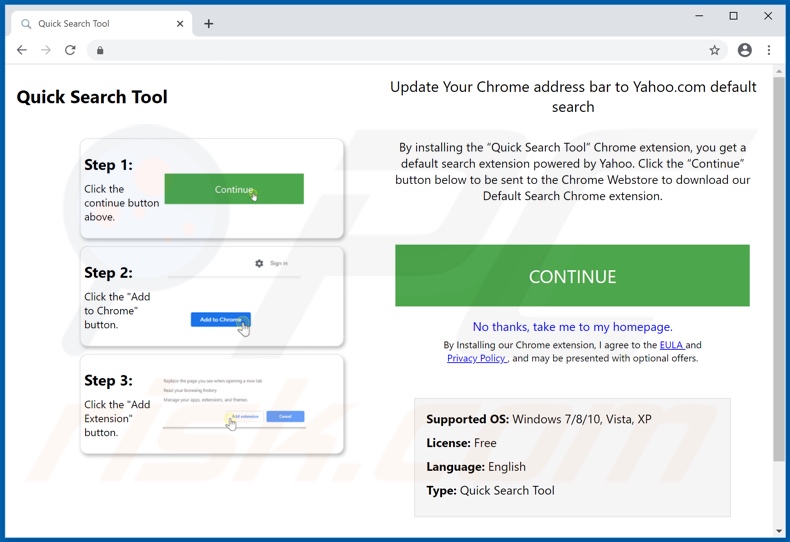Click the Quick Search Tool page heading

tap(92, 97)
